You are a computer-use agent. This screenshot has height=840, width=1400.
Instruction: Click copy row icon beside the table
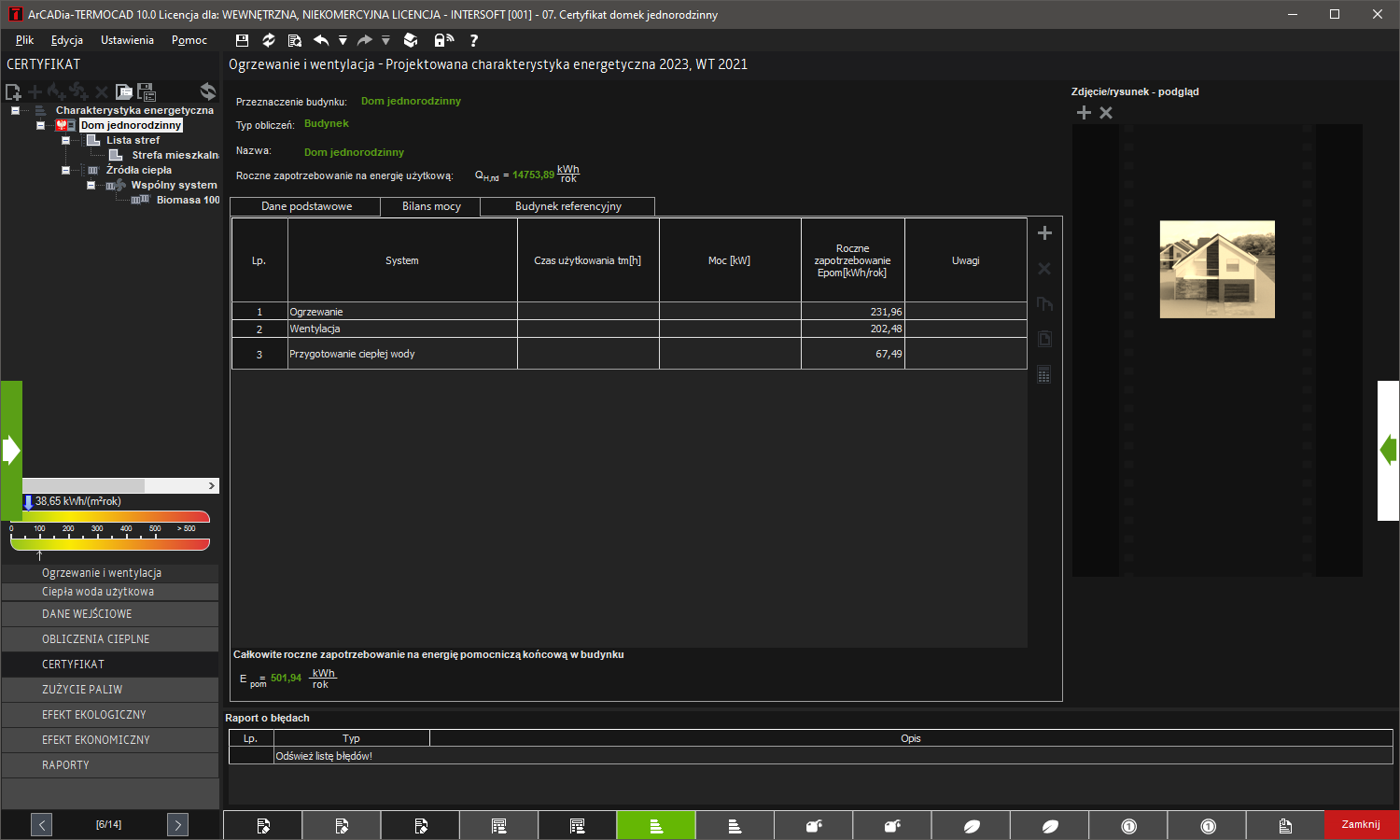coord(1044,304)
